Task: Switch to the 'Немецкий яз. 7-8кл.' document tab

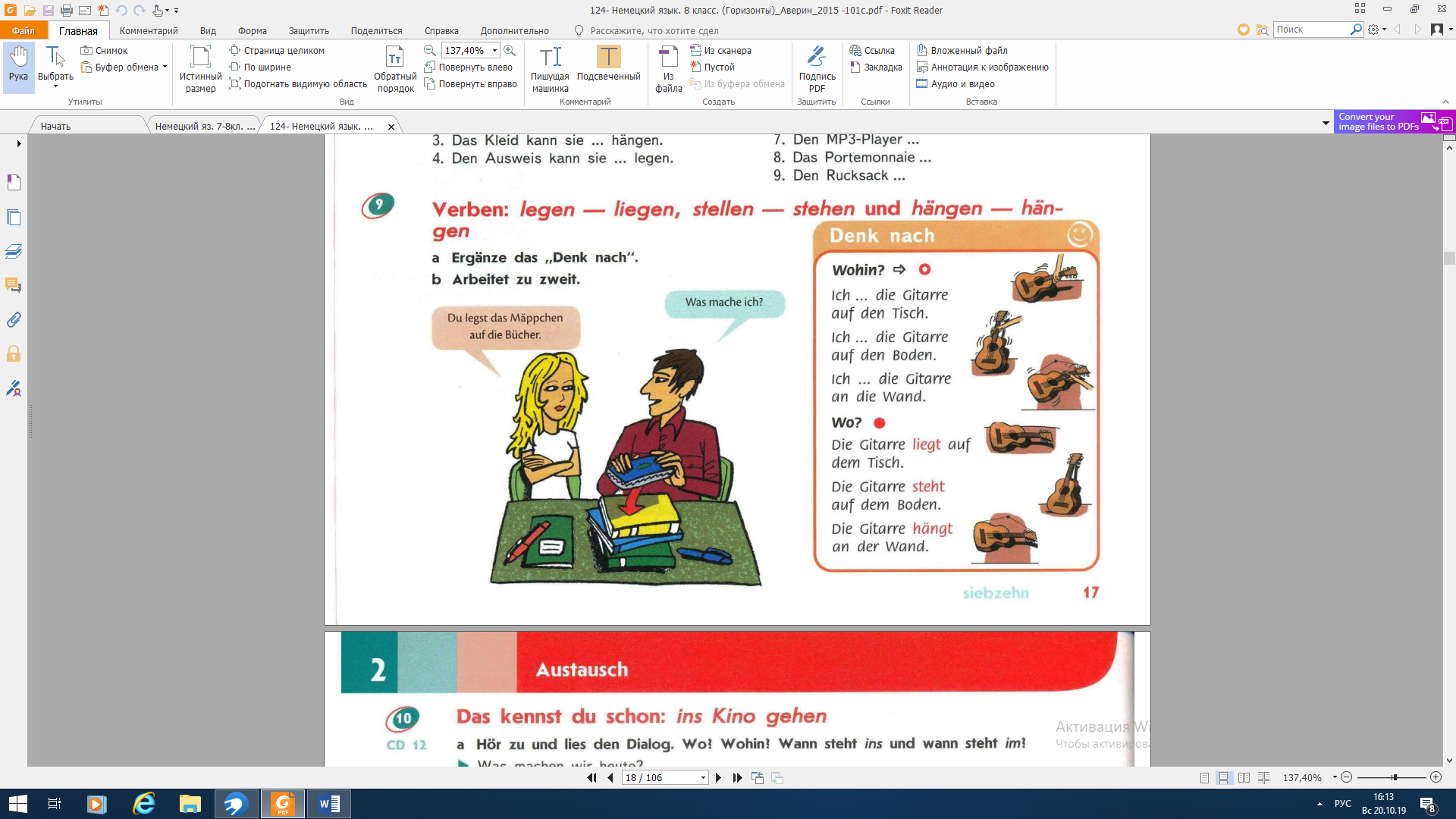Action: pos(203,126)
